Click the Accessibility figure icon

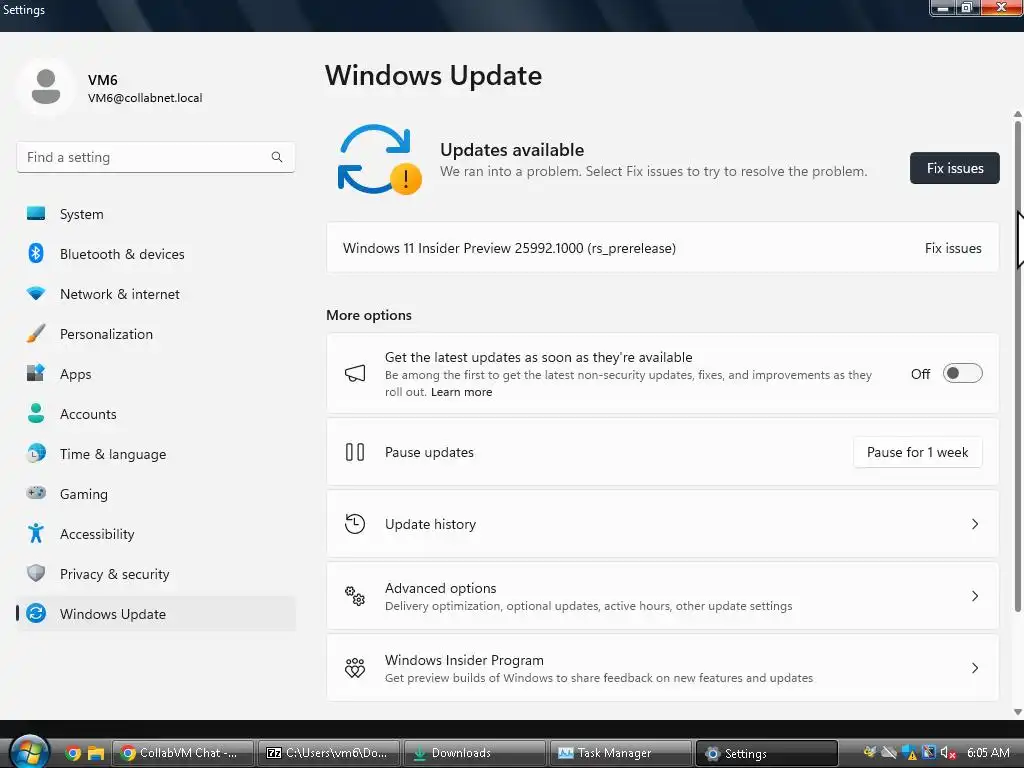[36, 534]
